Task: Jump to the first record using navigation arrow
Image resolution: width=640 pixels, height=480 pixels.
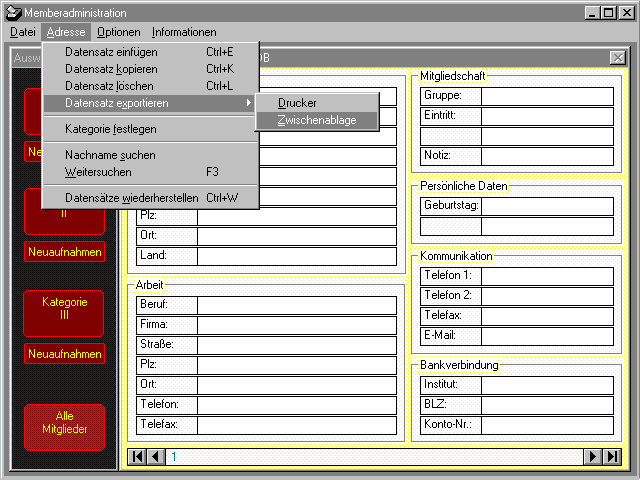Action: [x=138, y=457]
